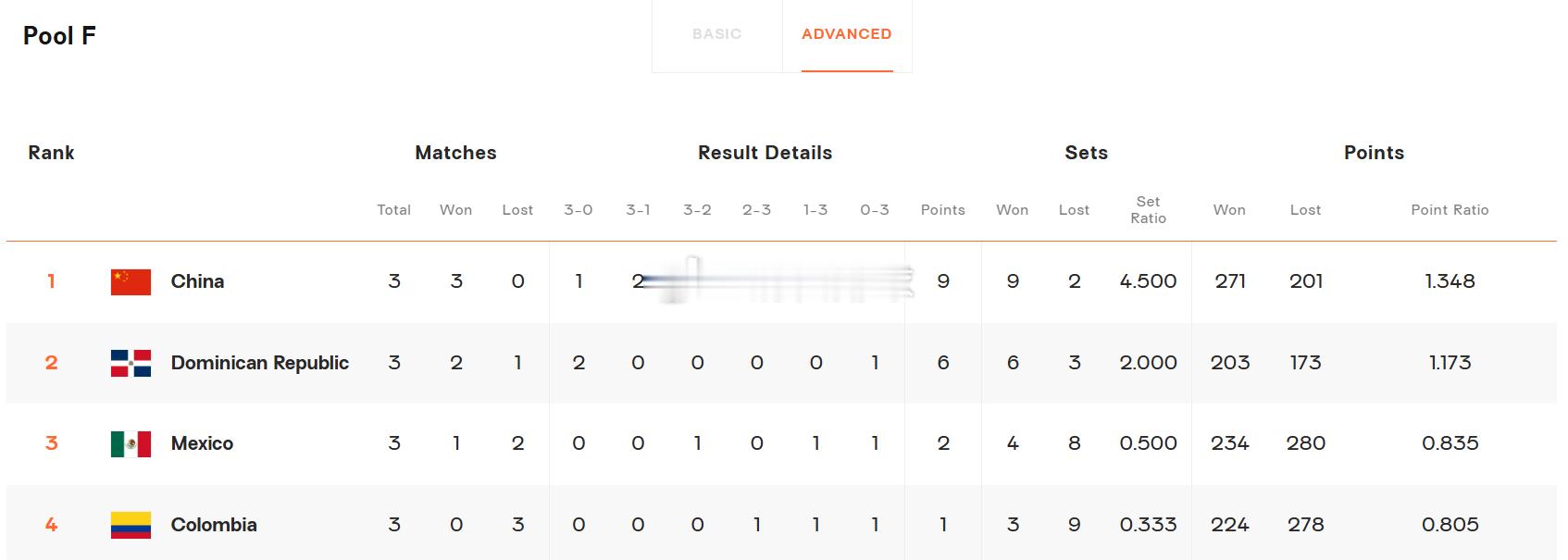Image resolution: width=1568 pixels, height=560 pixels.
Task: Open the China team link
Action: (x=197, y=281)
